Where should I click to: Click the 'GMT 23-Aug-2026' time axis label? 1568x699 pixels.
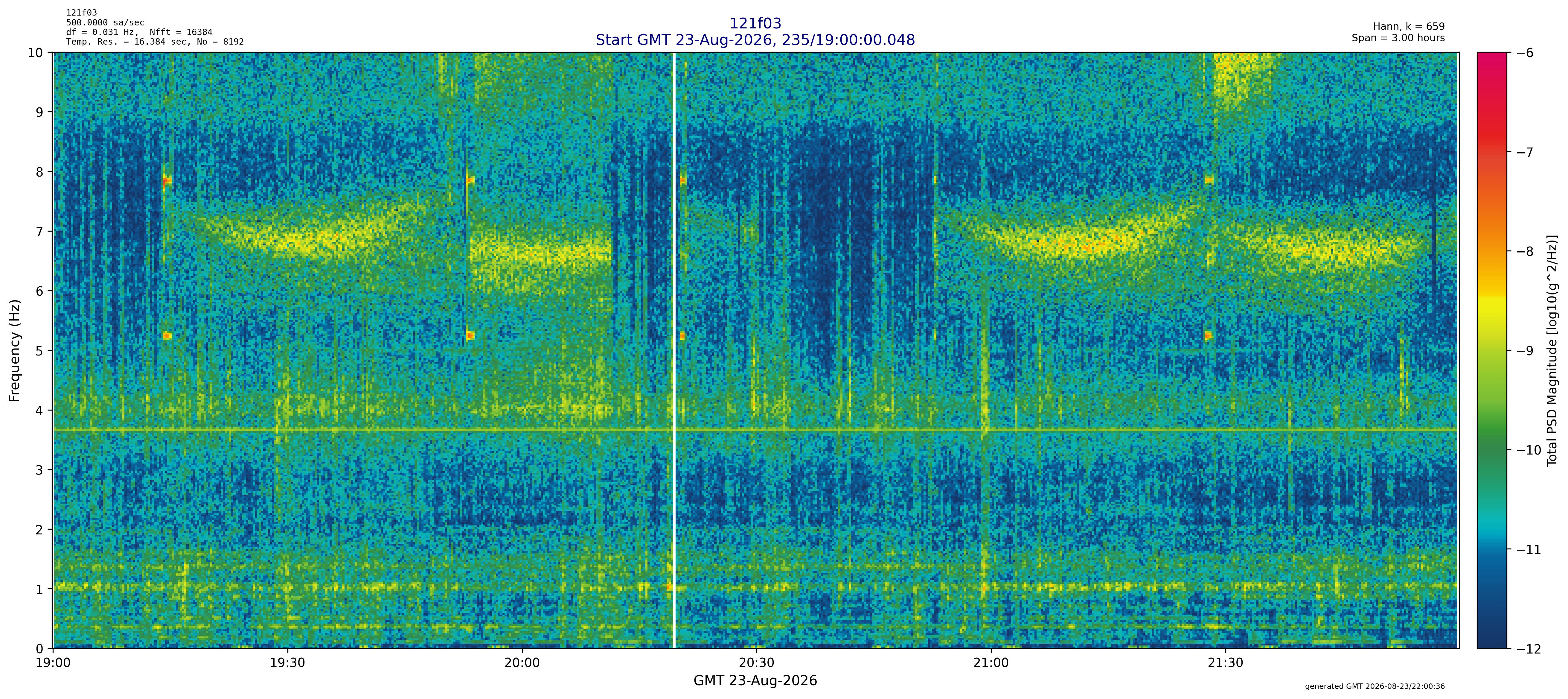[755, 681]
